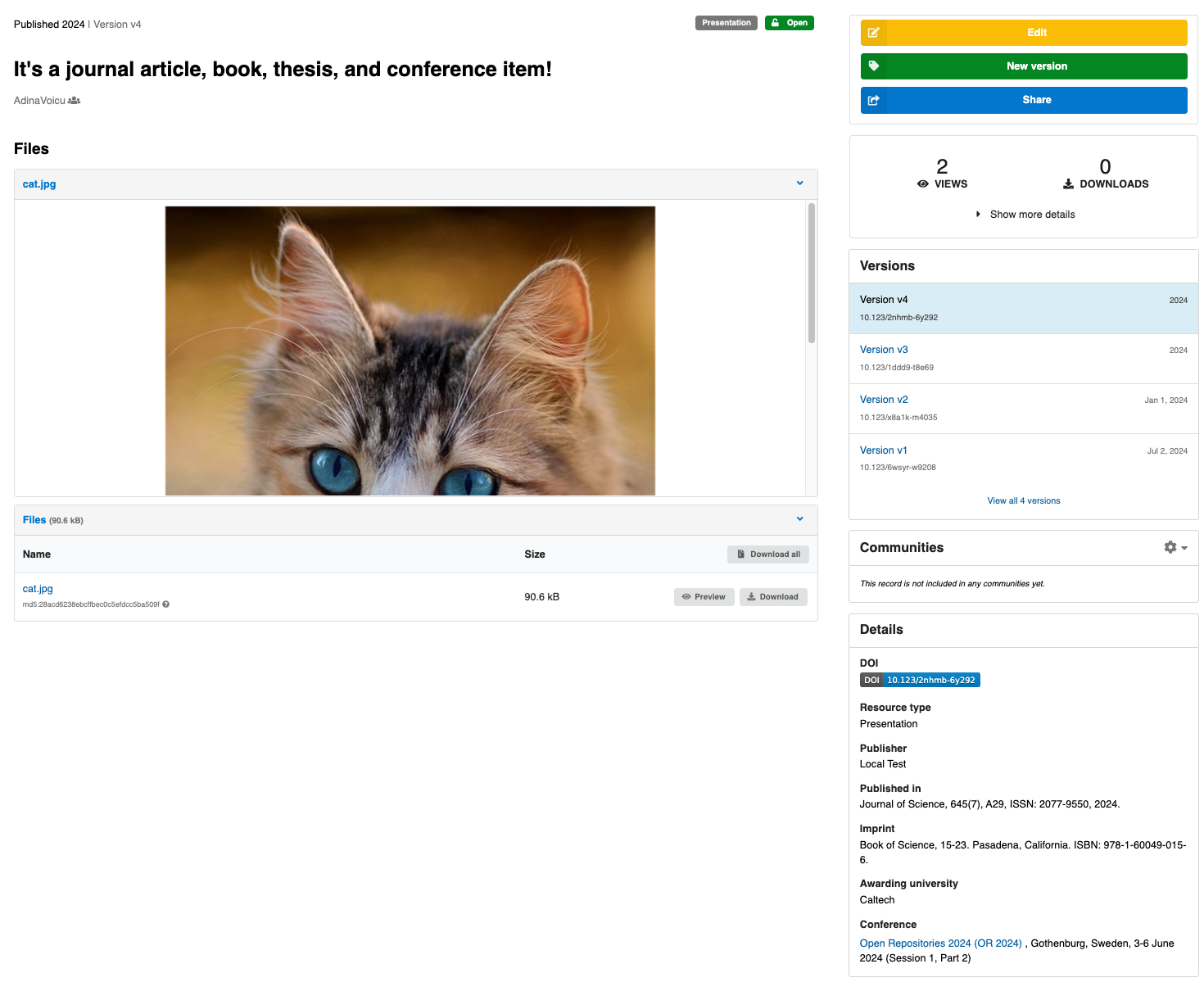Click the DOI text 10.123/x8a1k-m4035
The image size is (1204, 982).
(x=898, y=418)
